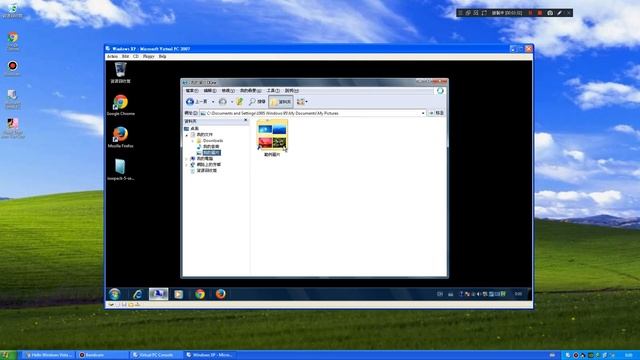Switch to Virtual PC Console taskbar button

(x=156, y=355)
